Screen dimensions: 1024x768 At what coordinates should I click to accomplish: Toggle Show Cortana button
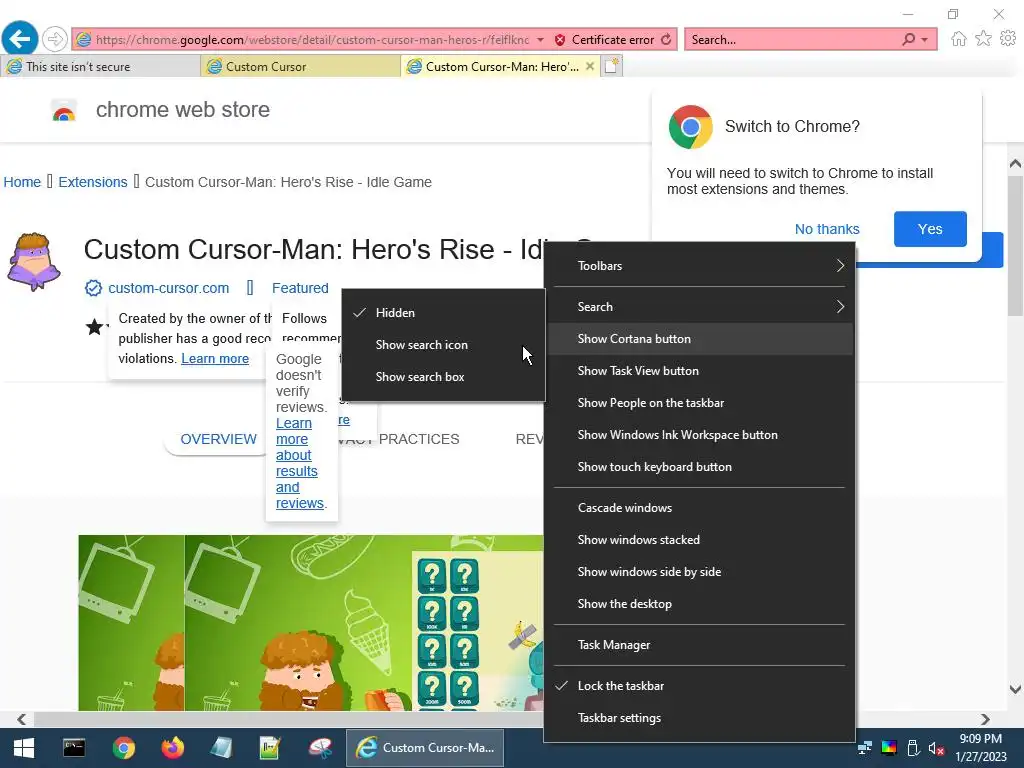pyautogui.click(x=699, y=339)
